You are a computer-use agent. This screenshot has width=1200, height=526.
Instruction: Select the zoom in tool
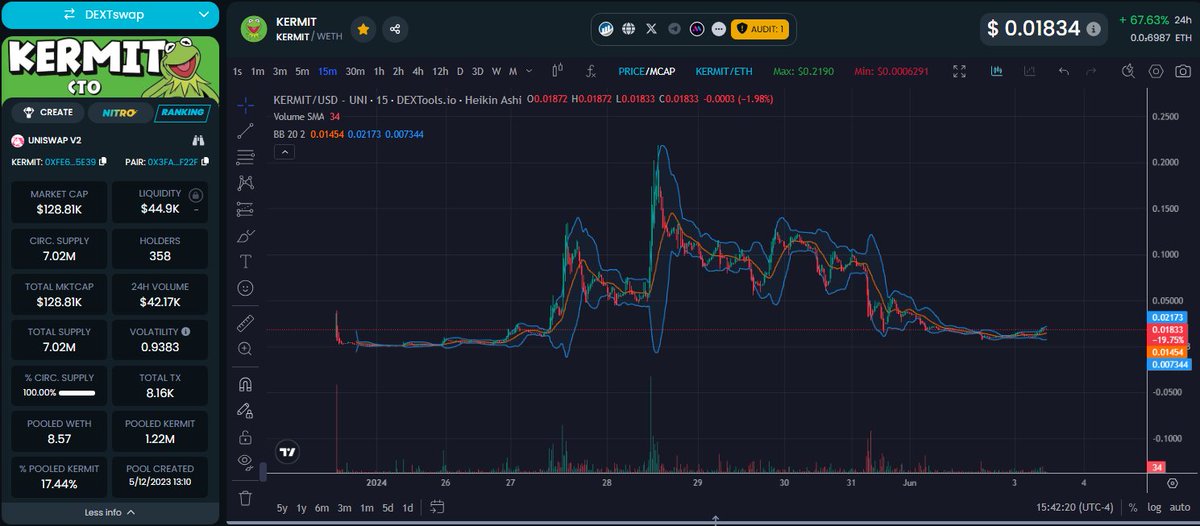[245, 349]
